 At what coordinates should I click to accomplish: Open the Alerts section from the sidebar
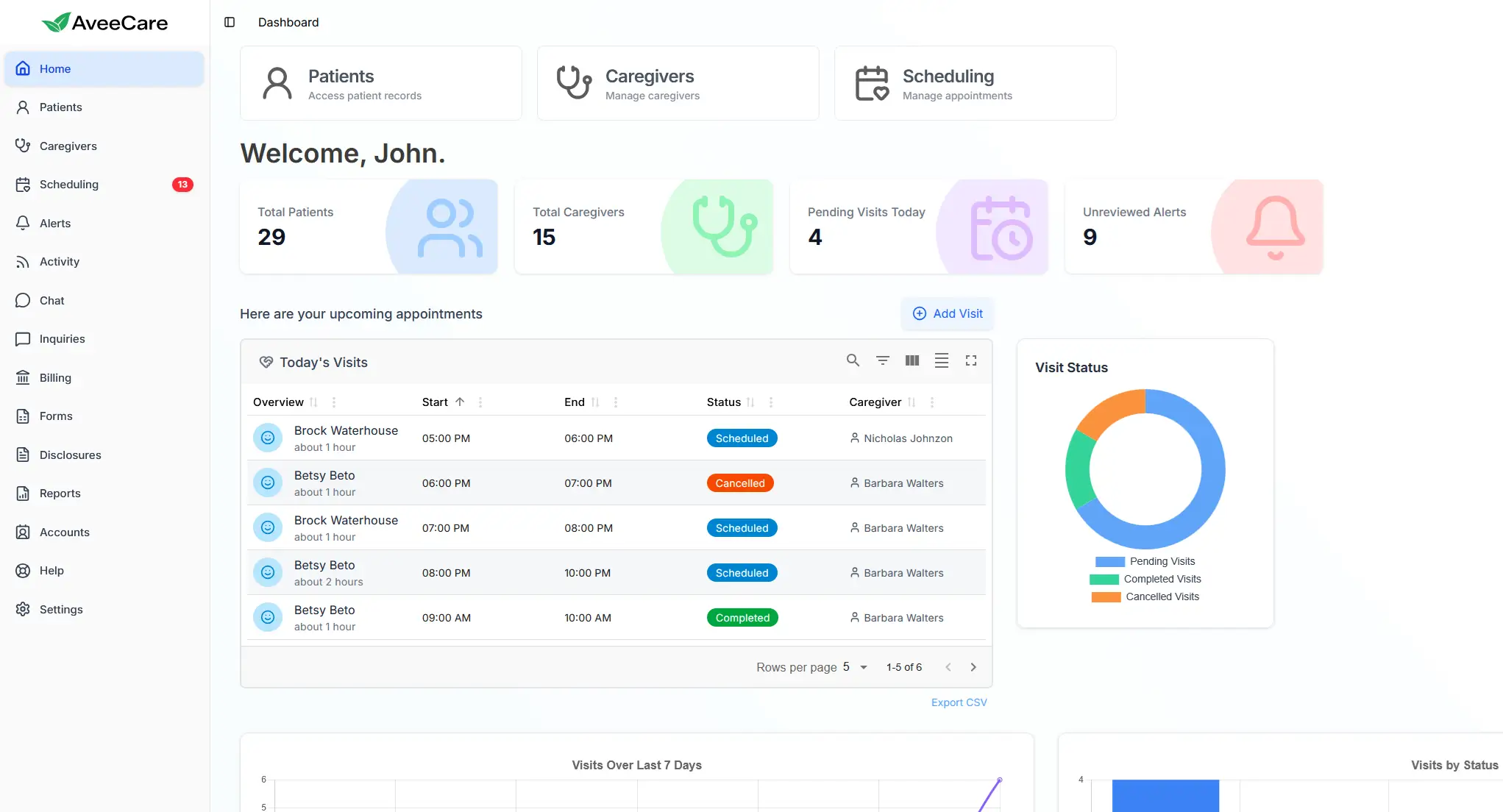coord(55,223)
